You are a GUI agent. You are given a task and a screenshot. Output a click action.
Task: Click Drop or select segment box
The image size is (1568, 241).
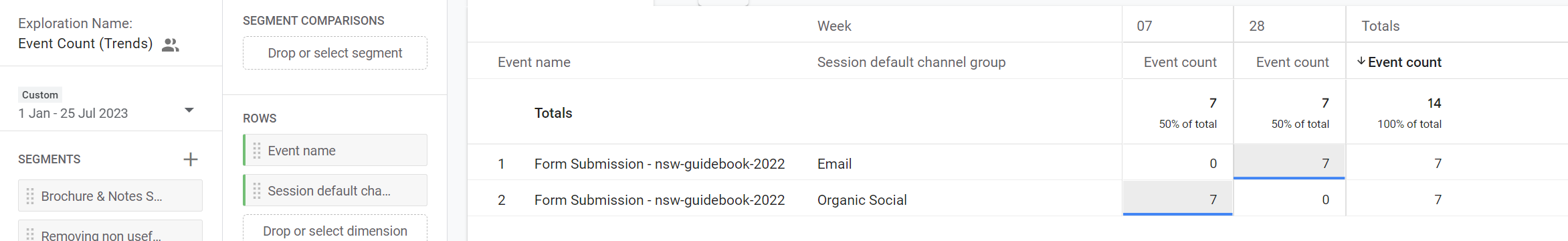(335, 53)
